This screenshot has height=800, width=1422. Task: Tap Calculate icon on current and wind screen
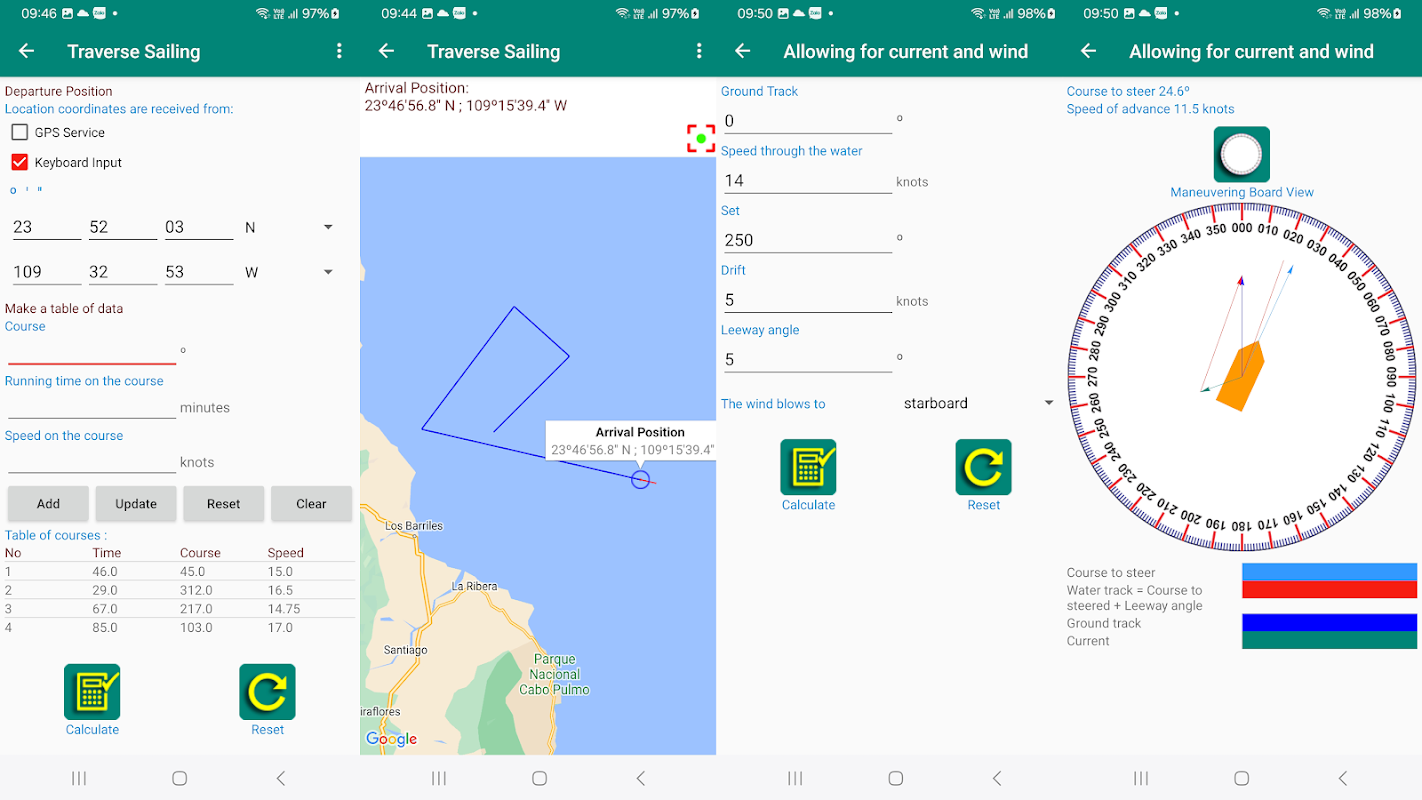808,467
